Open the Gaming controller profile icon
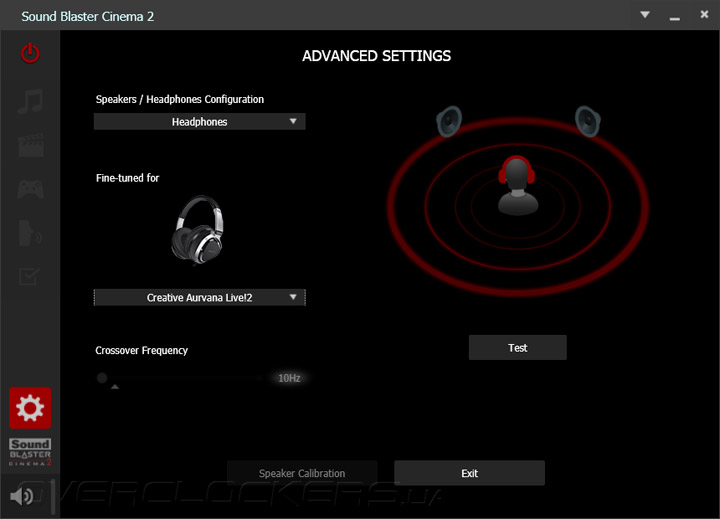 pyautogui.click(x=30, y=189)
